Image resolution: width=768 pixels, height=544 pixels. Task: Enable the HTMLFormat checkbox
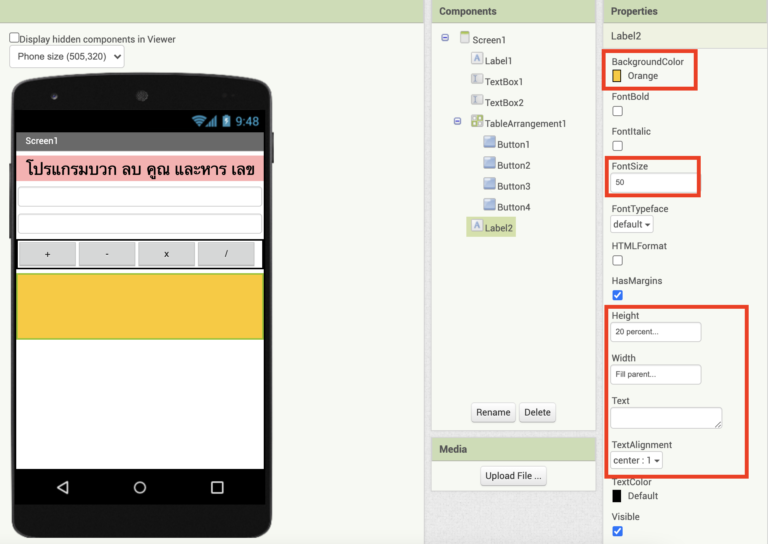pyautogui.click(x=618, y=260)
